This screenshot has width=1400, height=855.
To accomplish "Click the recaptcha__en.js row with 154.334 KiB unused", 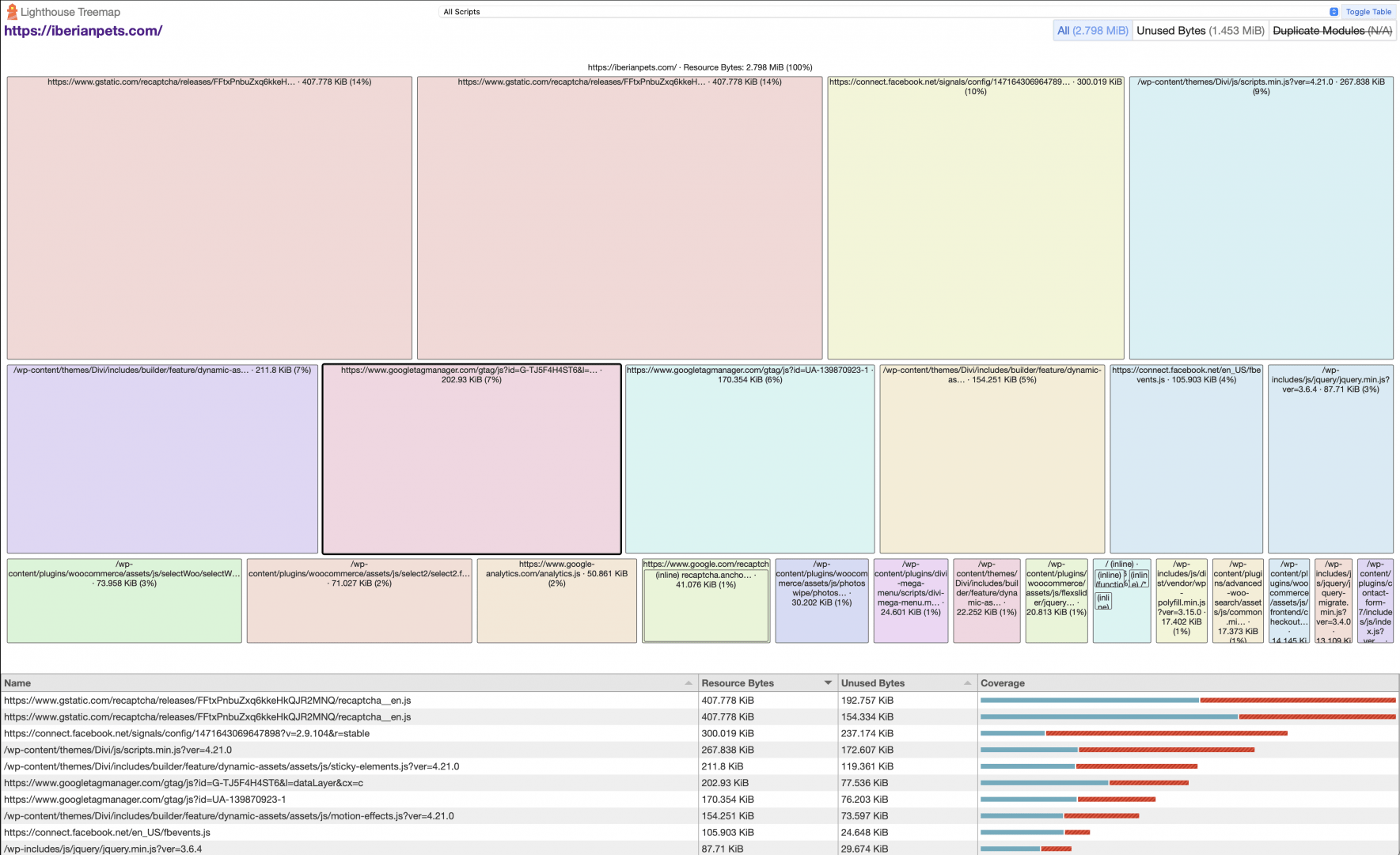I will click(x=700, y=717).
